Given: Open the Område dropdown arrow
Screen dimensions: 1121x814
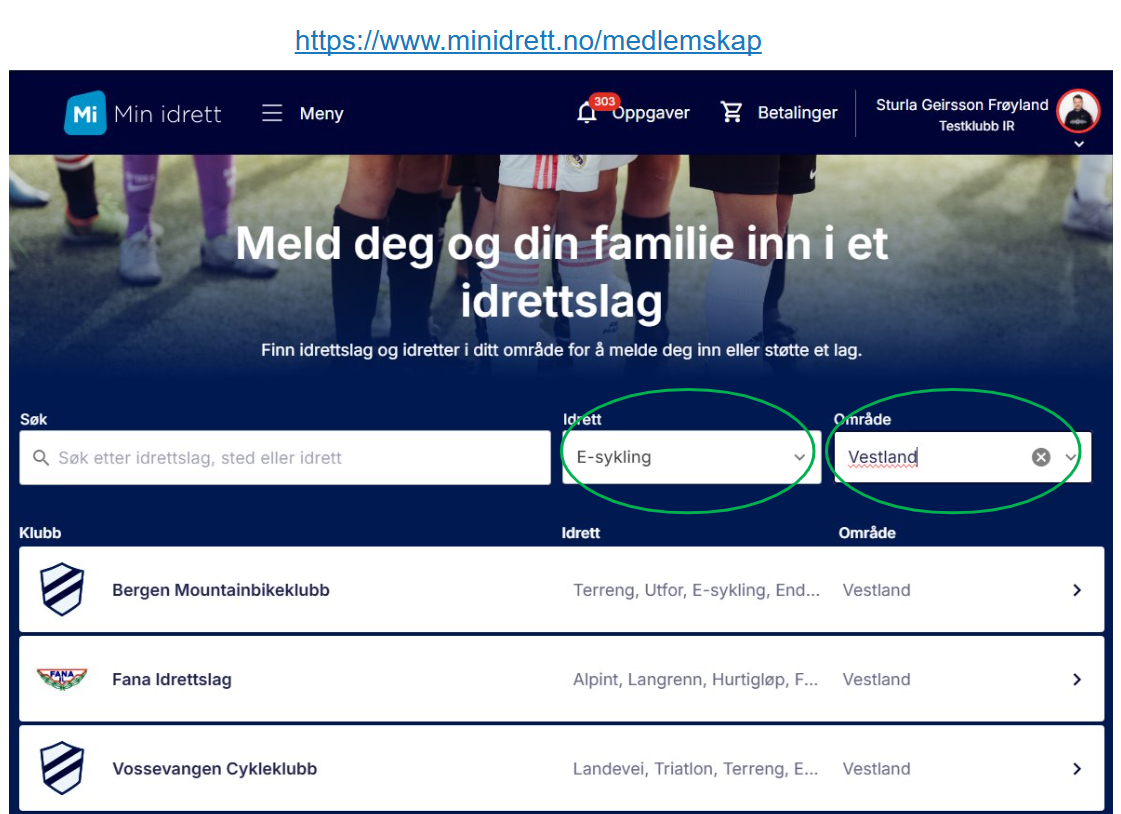Looking at the screenshot, I should (1071, 457).
